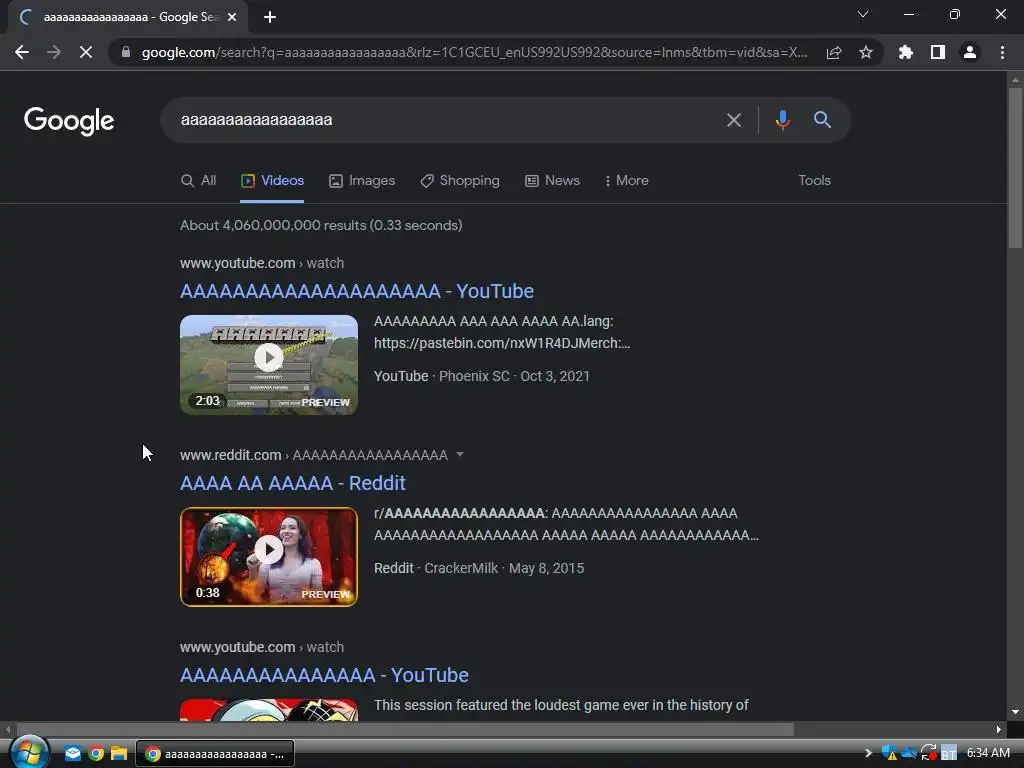The image size is (1024, 768).
Task: Open the Tools filter button
Action: (x=814, y=181)
